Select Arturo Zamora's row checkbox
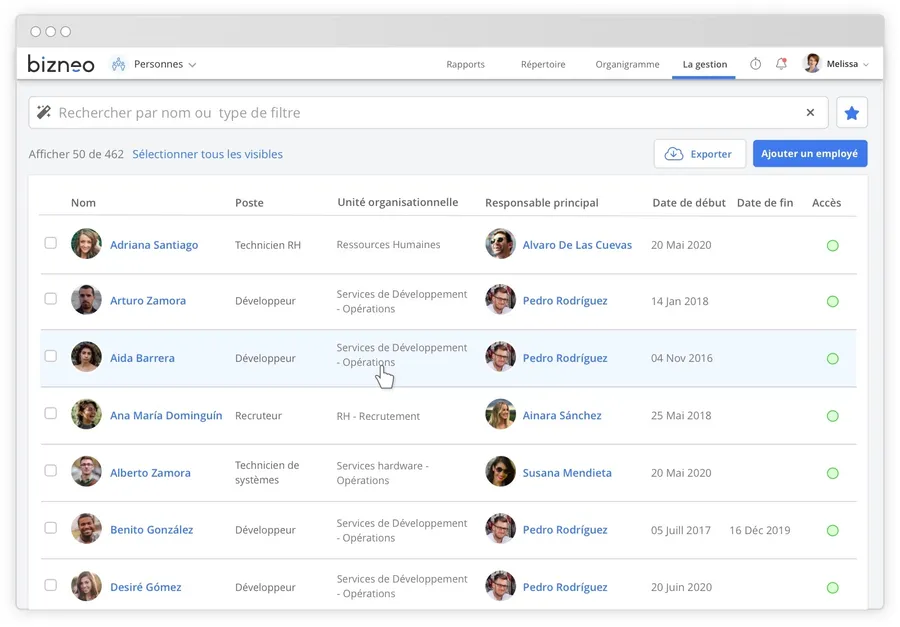Viewport: 900px width, 627px height. [51, 299]
